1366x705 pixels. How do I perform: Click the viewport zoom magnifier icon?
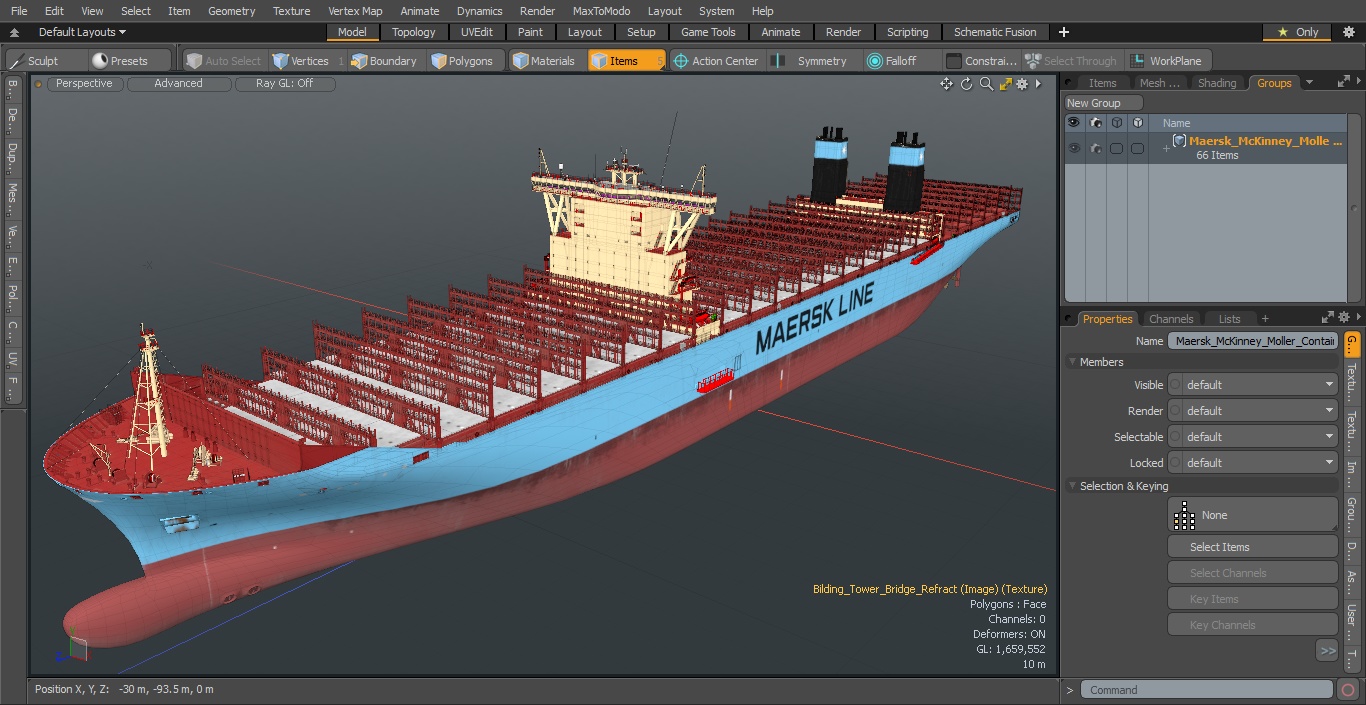(x=986, y=84)
